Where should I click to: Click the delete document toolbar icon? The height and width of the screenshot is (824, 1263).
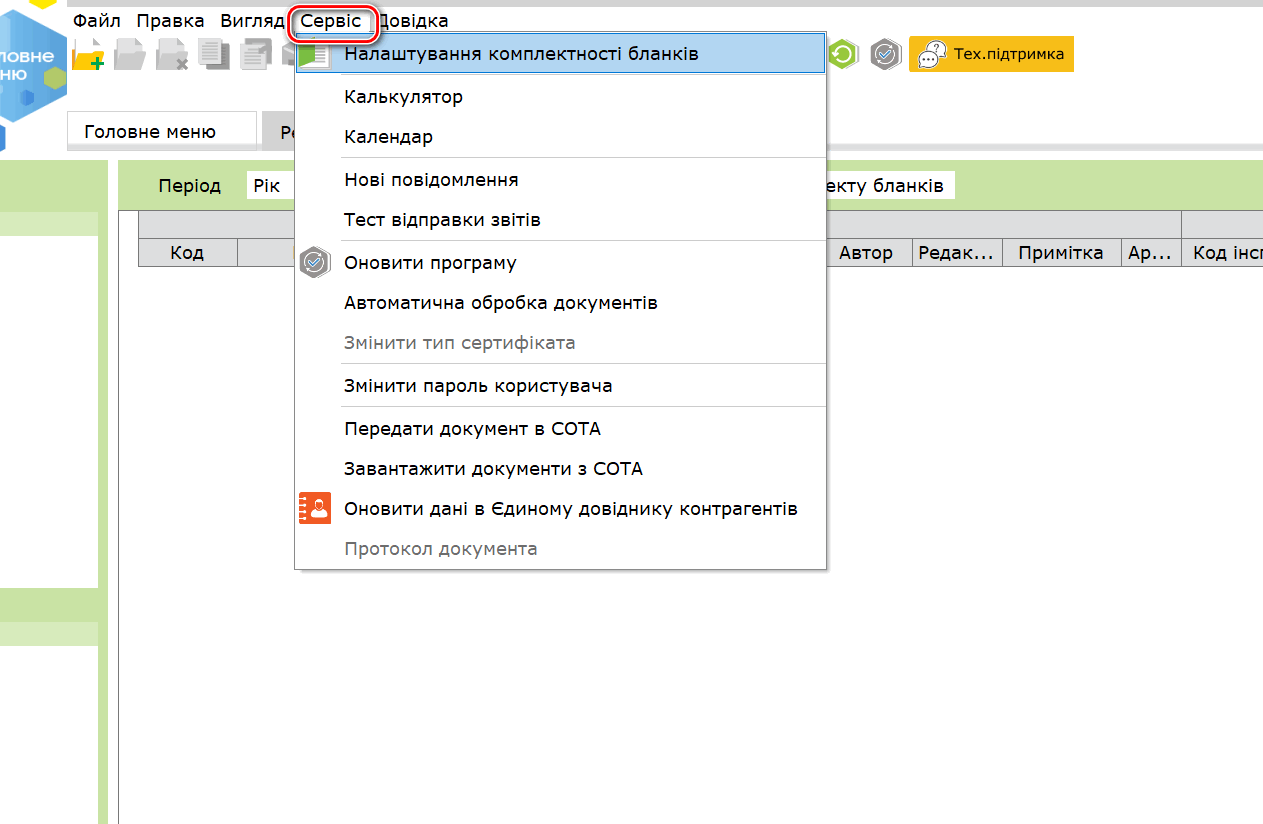pos(172,54)
